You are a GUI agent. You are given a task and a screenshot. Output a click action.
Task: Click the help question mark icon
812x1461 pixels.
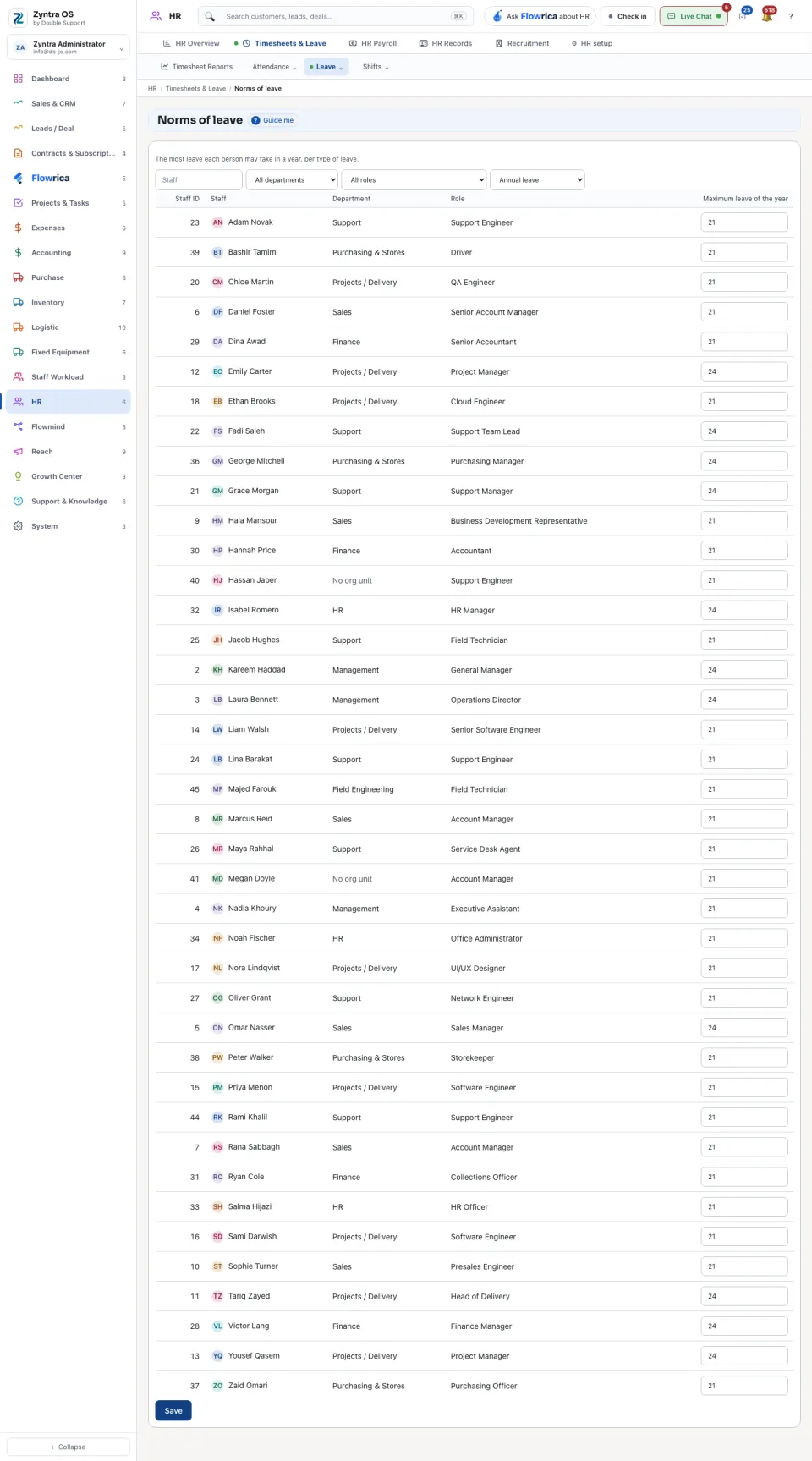(791, 16)
